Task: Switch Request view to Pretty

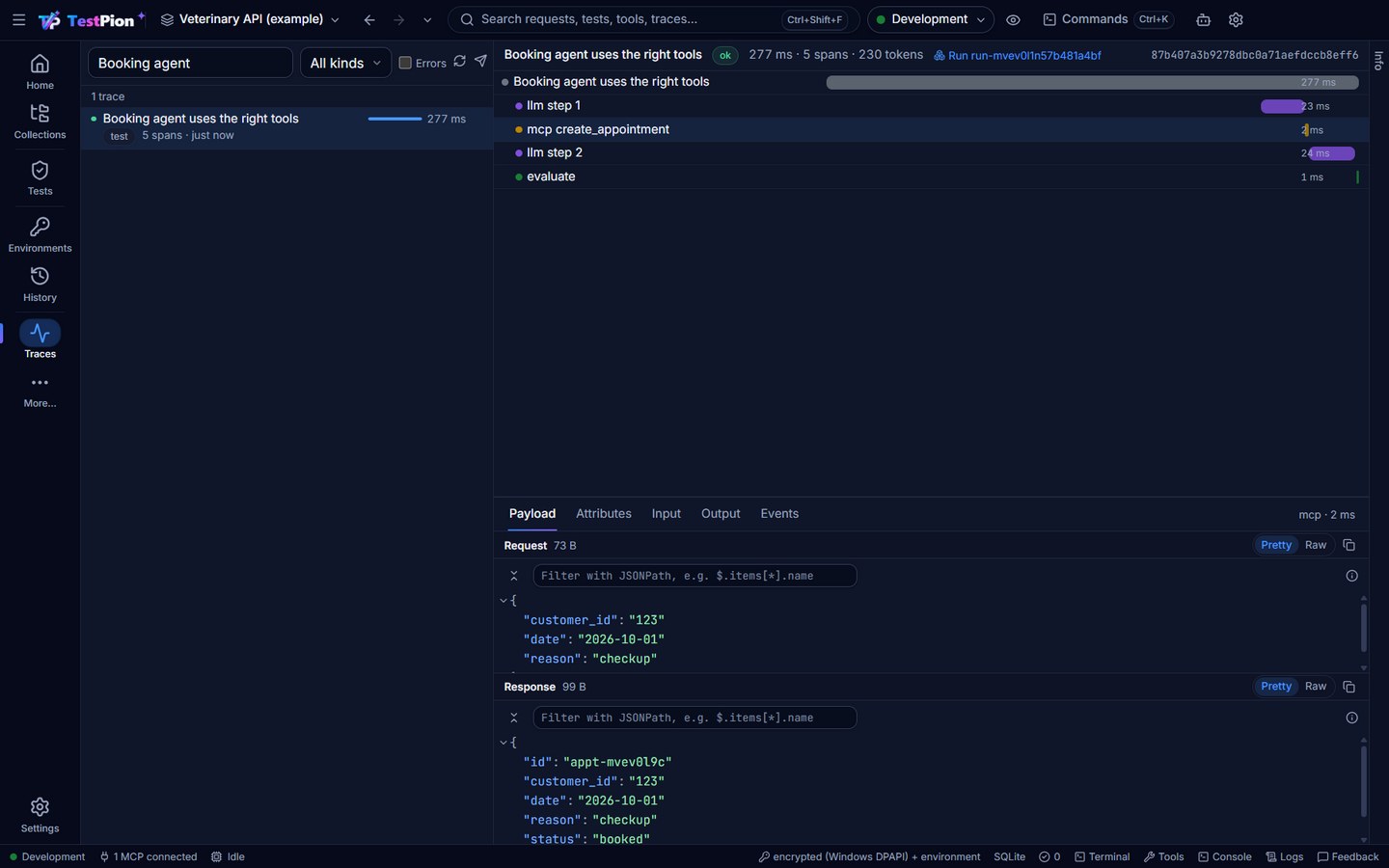Action: click(x=1275, y=545)
